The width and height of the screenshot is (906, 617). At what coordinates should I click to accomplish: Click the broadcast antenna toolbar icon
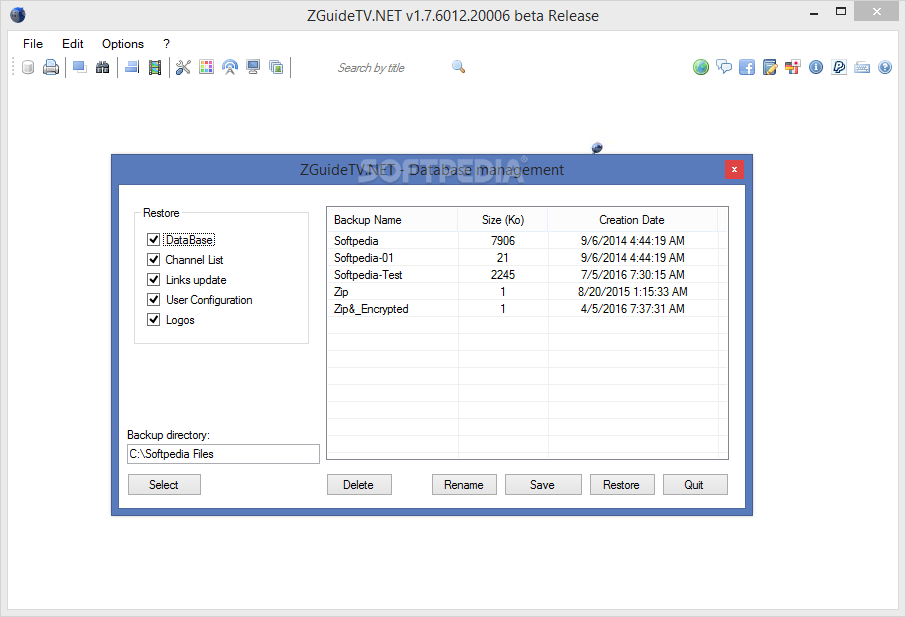pos(230,68)
